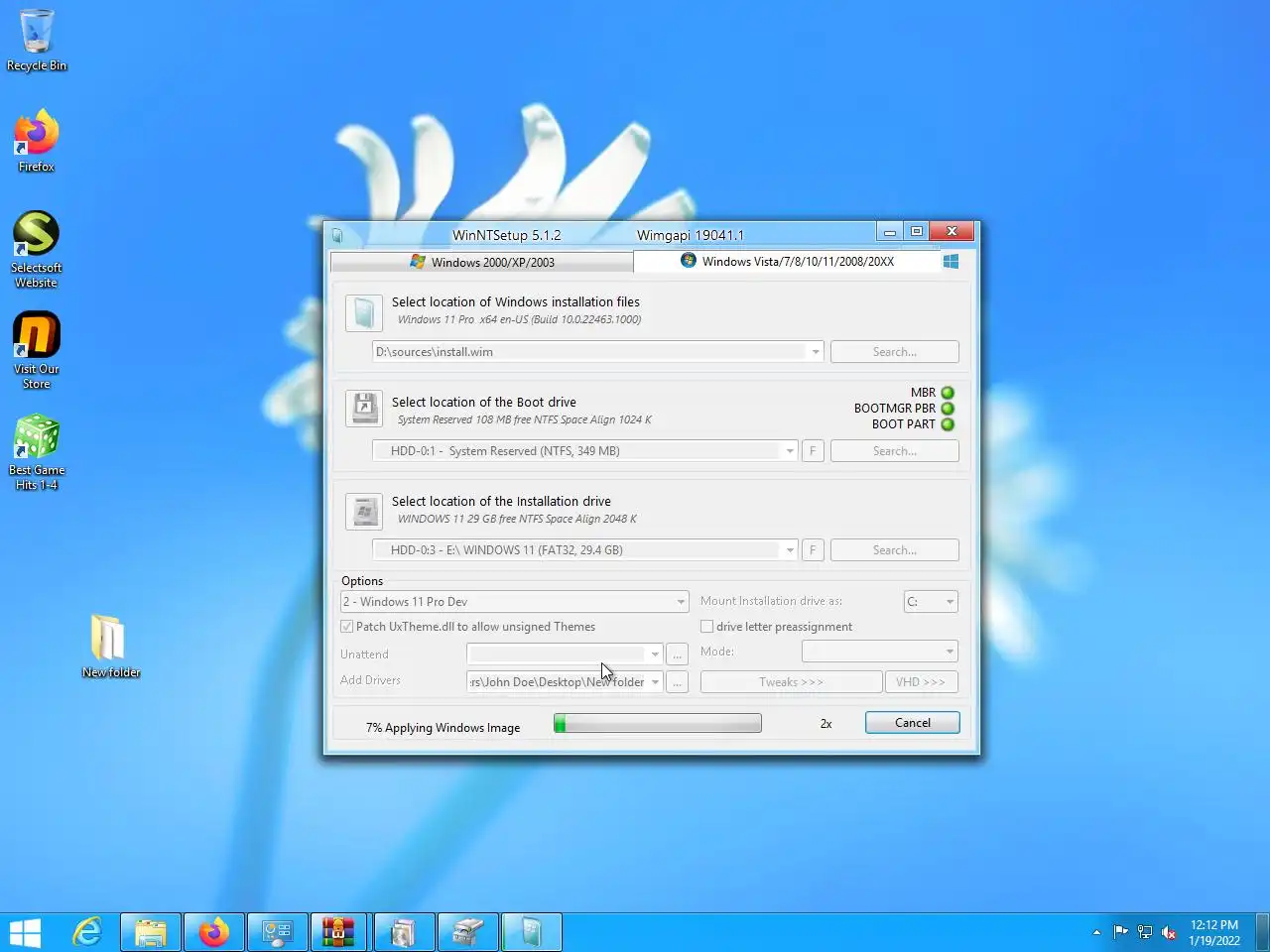The height and width of the screenshot is (952, 1270).
Task: Browse for drivers folder with ... button
Action: click(x=677, y=682)
